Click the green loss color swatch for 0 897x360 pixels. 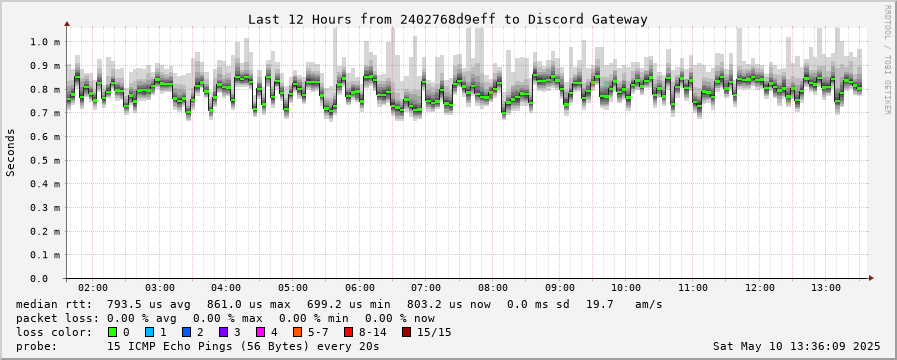112,332
